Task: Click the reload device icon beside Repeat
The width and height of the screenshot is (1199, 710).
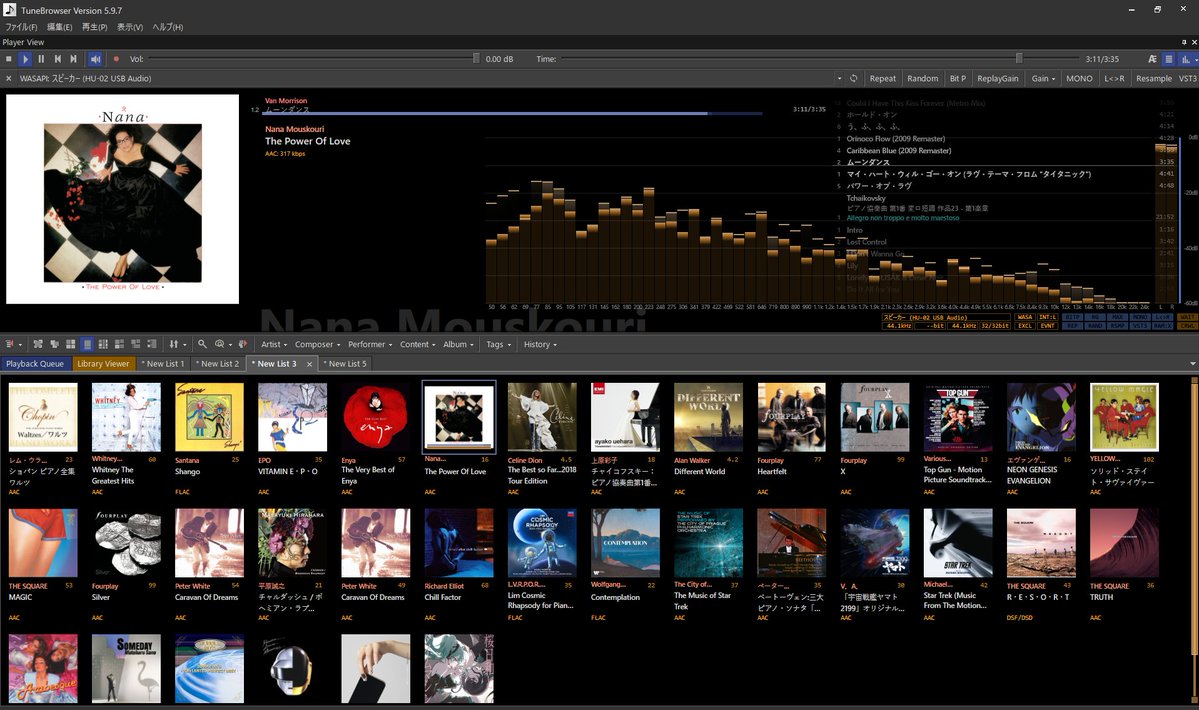Action: 853,79
